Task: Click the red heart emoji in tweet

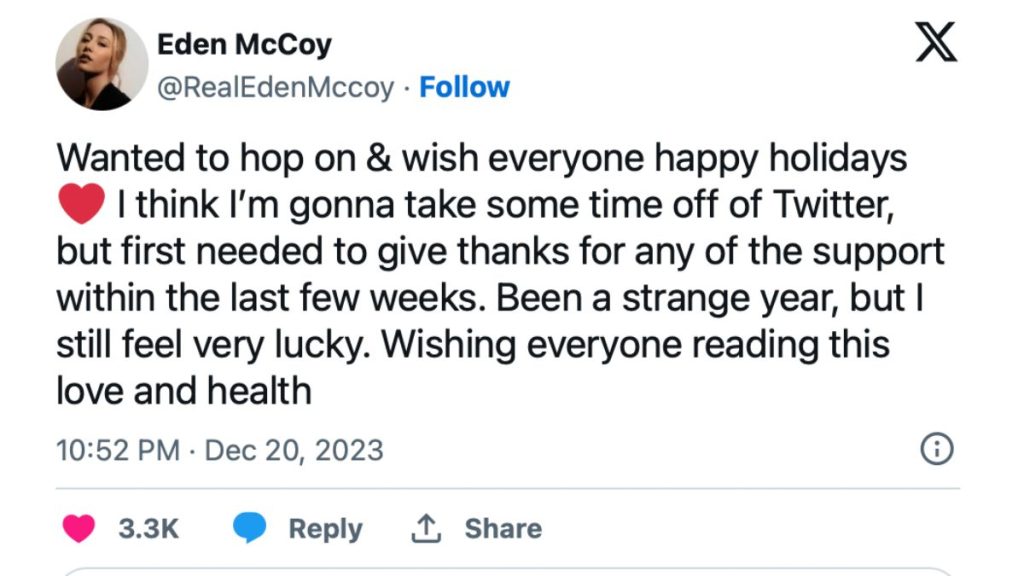Action: point(82,207)
